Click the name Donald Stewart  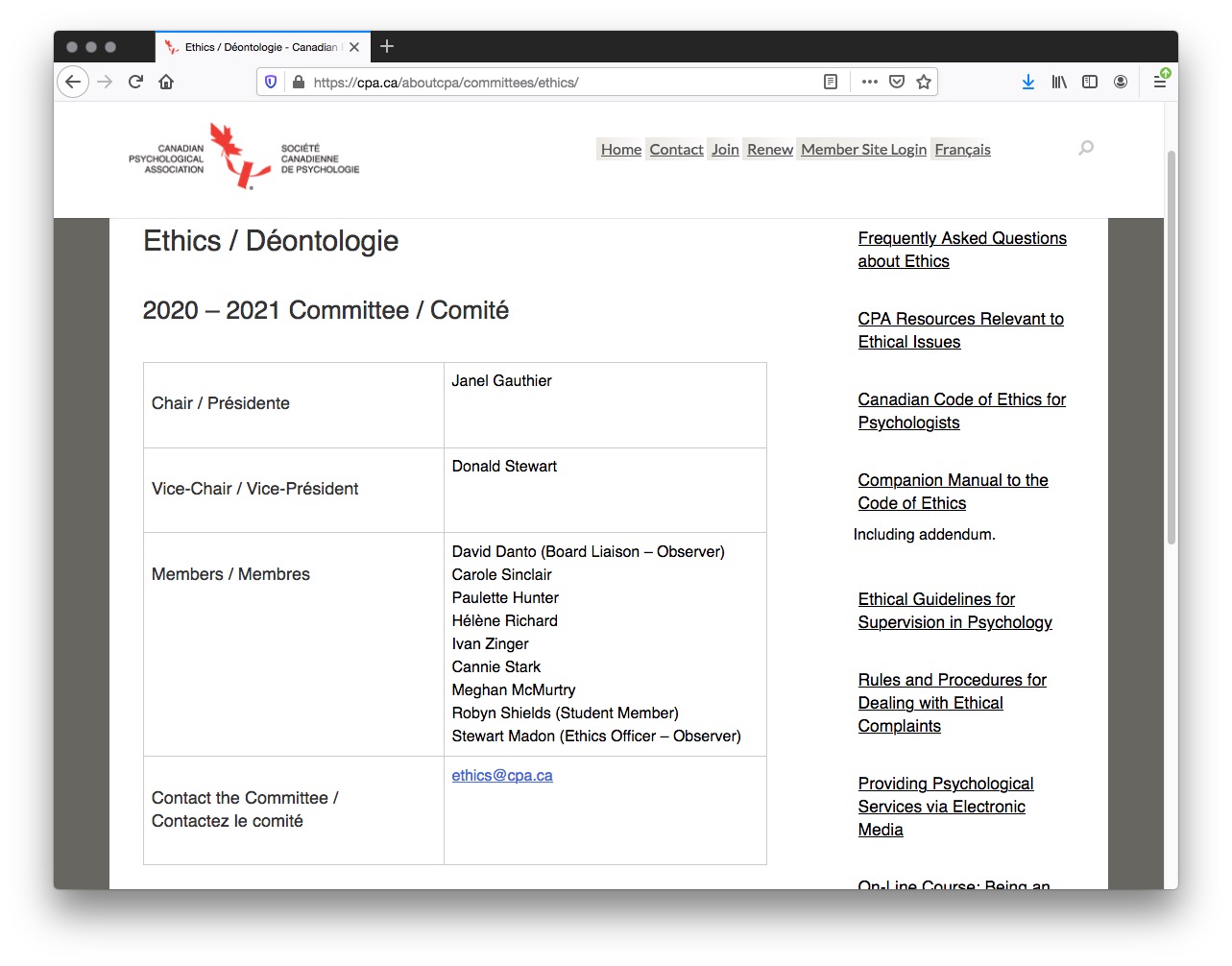click(x=504, y=466)
